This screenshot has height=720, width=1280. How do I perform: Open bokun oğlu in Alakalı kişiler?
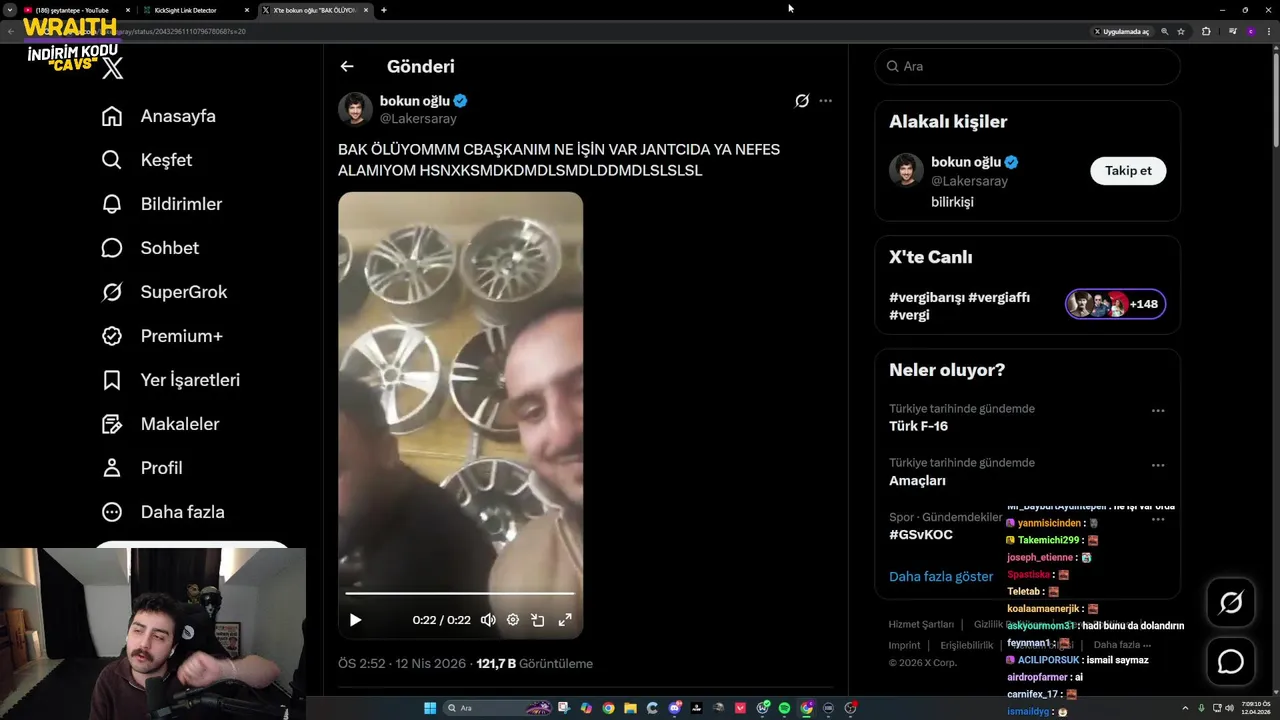966,162
